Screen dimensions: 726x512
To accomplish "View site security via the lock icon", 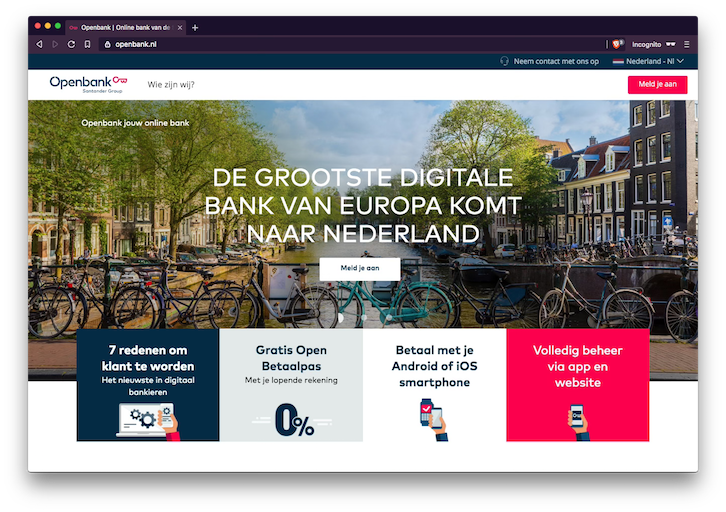I will click(107, 44).
